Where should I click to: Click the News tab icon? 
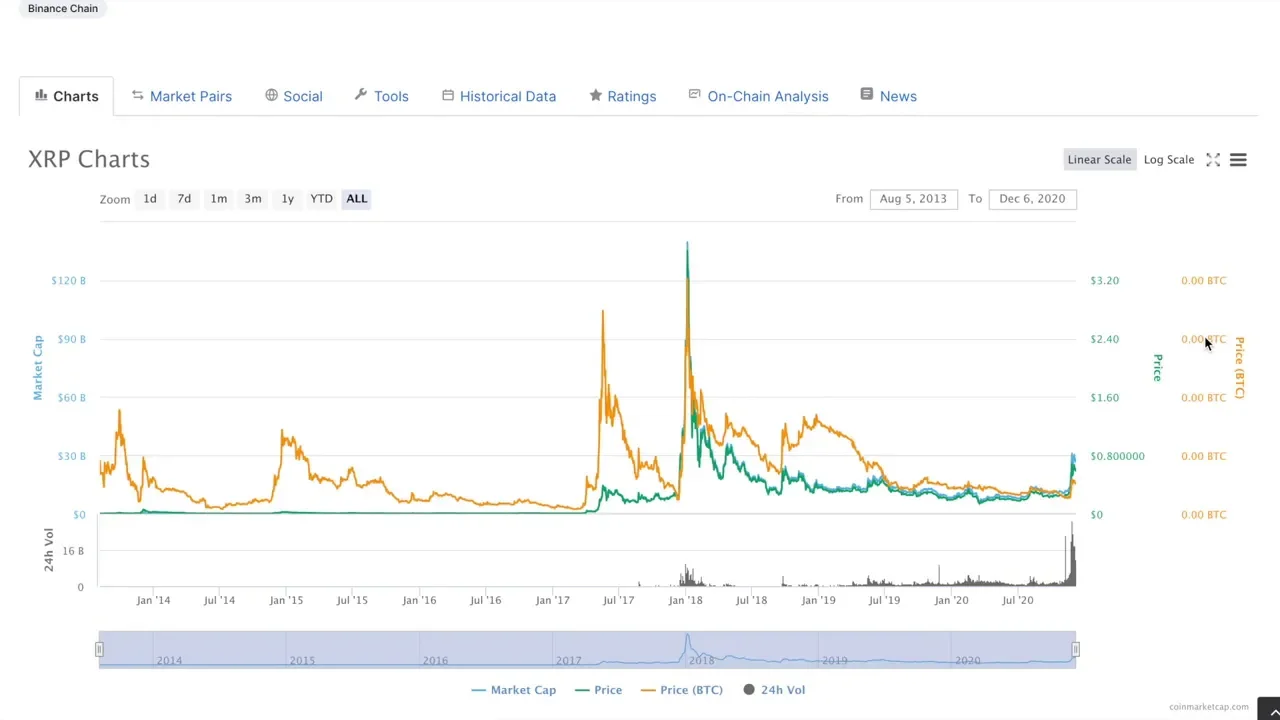click(867, 94)
